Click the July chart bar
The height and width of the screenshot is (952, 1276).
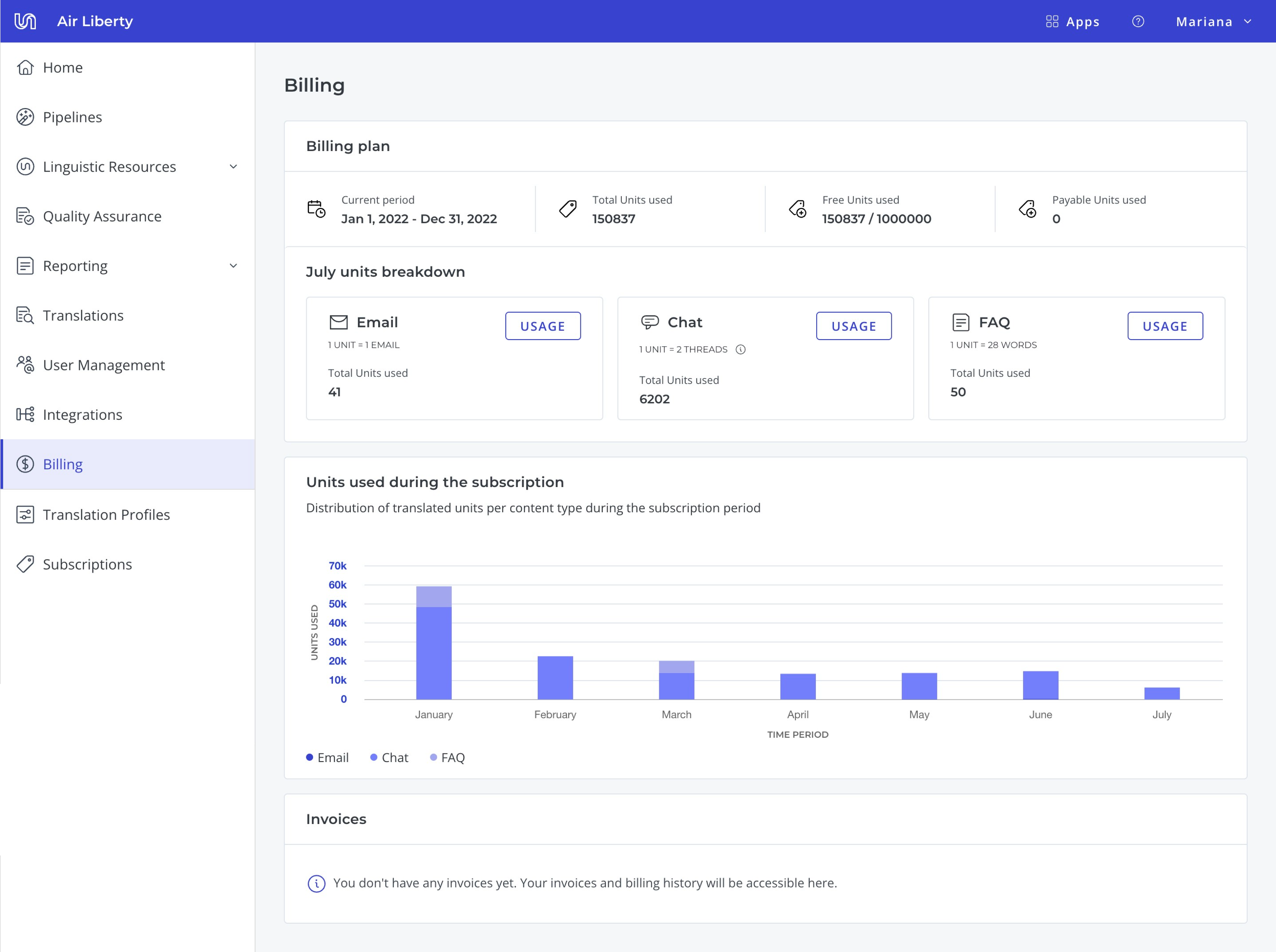(1162, 693)
